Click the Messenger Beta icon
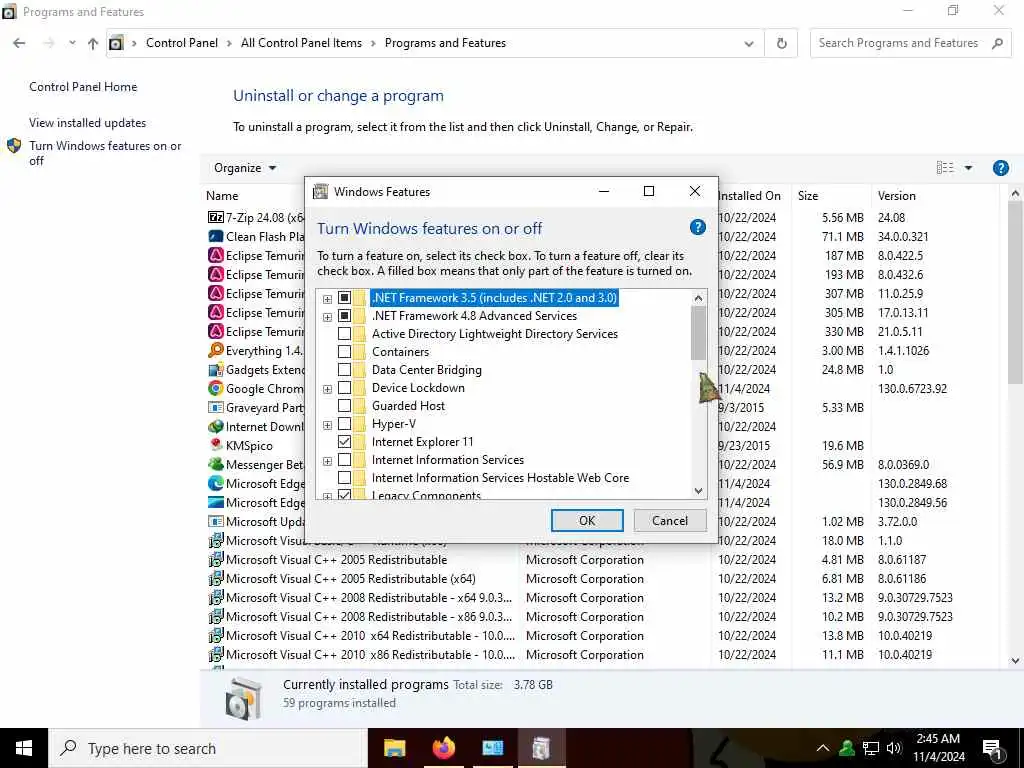This screenshot has width=1024, height=768. pos(216,464)
